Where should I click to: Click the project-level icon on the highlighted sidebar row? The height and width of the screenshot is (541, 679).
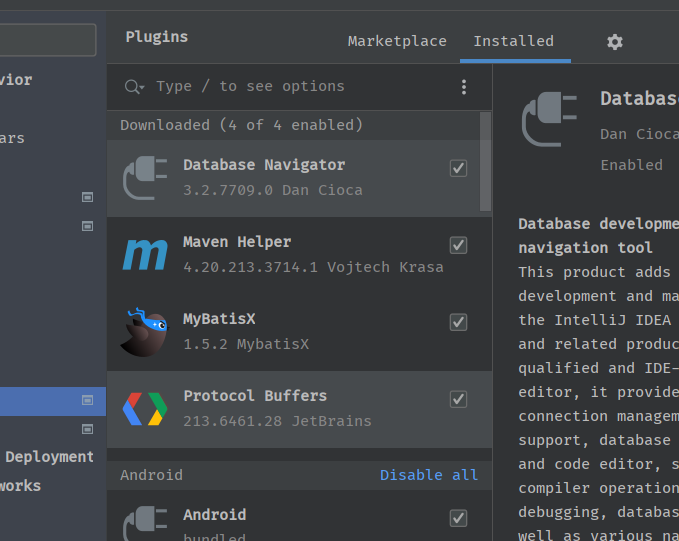tap(87, 400)
